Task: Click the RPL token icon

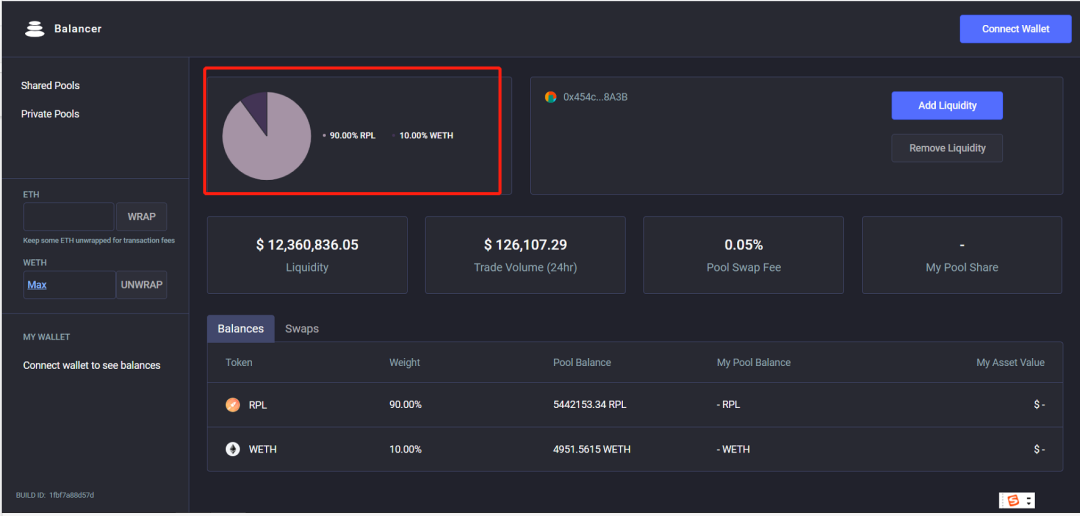Action: pyautogui.click(x=233, y=405)
